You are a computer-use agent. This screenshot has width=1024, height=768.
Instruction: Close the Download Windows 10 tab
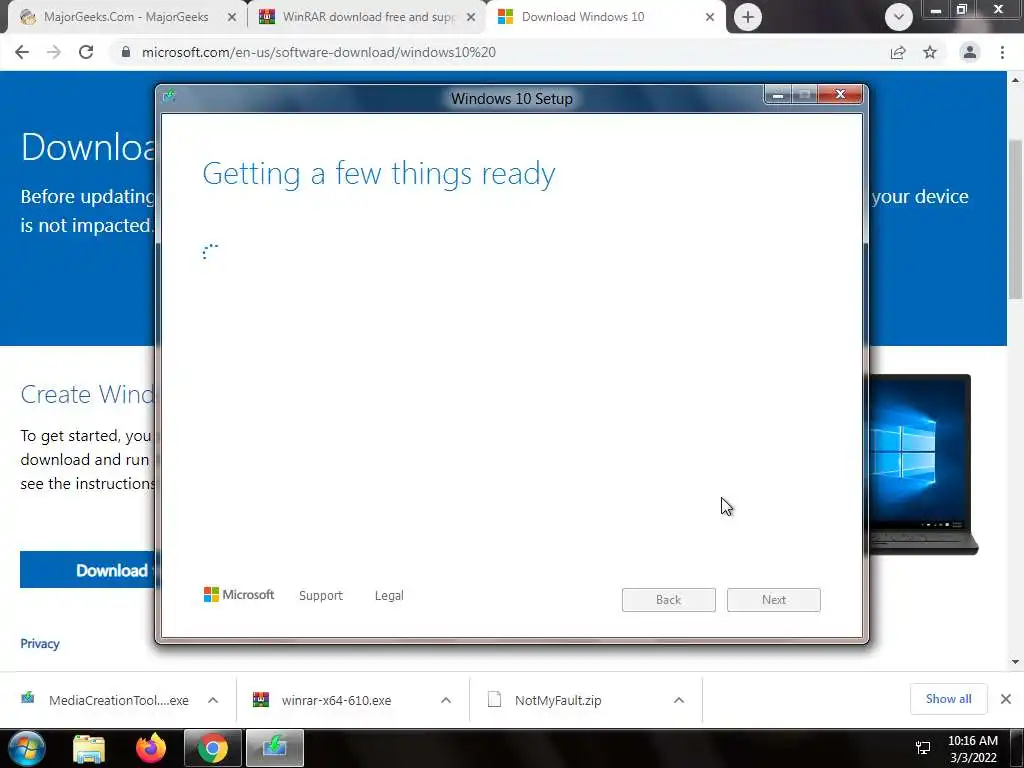[710, 18]
